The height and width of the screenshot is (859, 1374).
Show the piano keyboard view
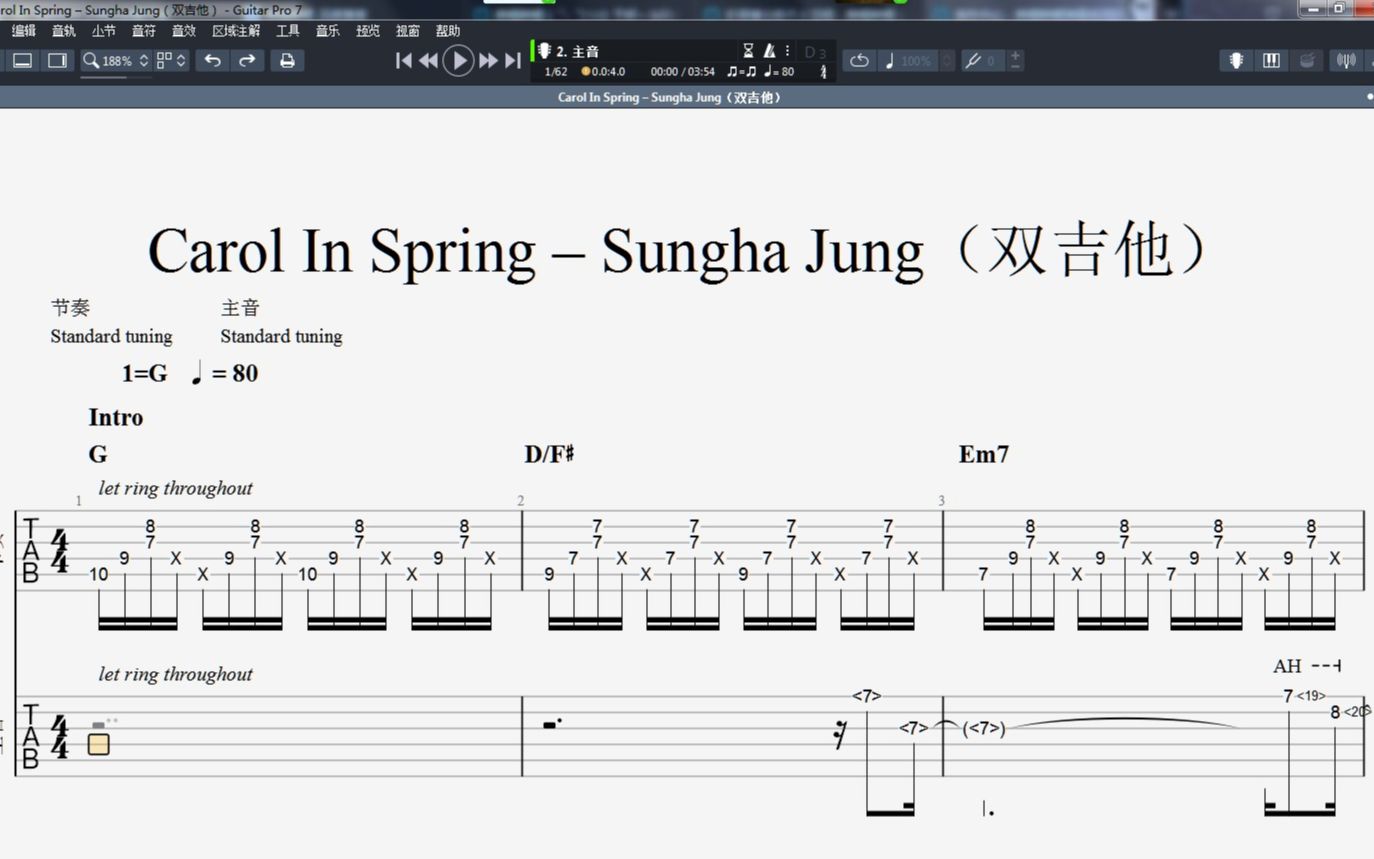coord(1271,61)
